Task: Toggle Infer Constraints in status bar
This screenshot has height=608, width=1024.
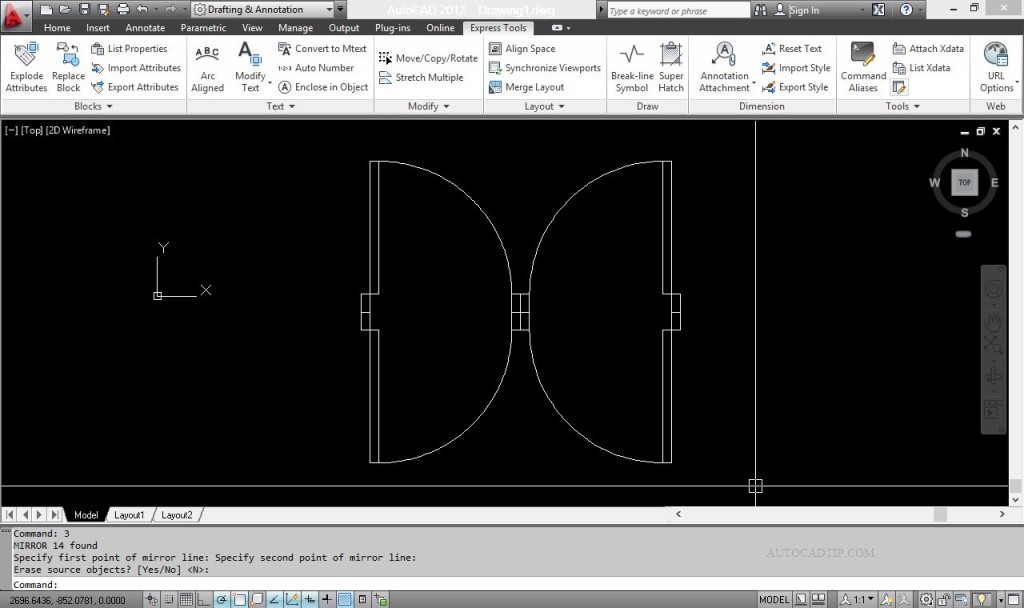Action: coord(152,600)
